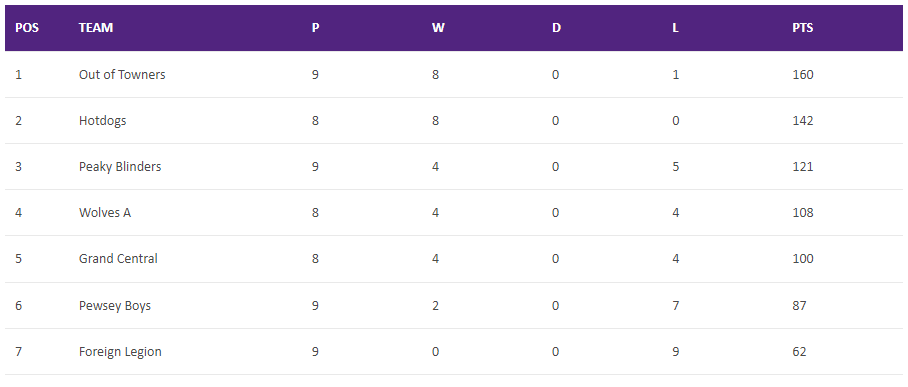Click the TEAM column header
This screenshot has height=387, width=908.
[x=96, y=28]
